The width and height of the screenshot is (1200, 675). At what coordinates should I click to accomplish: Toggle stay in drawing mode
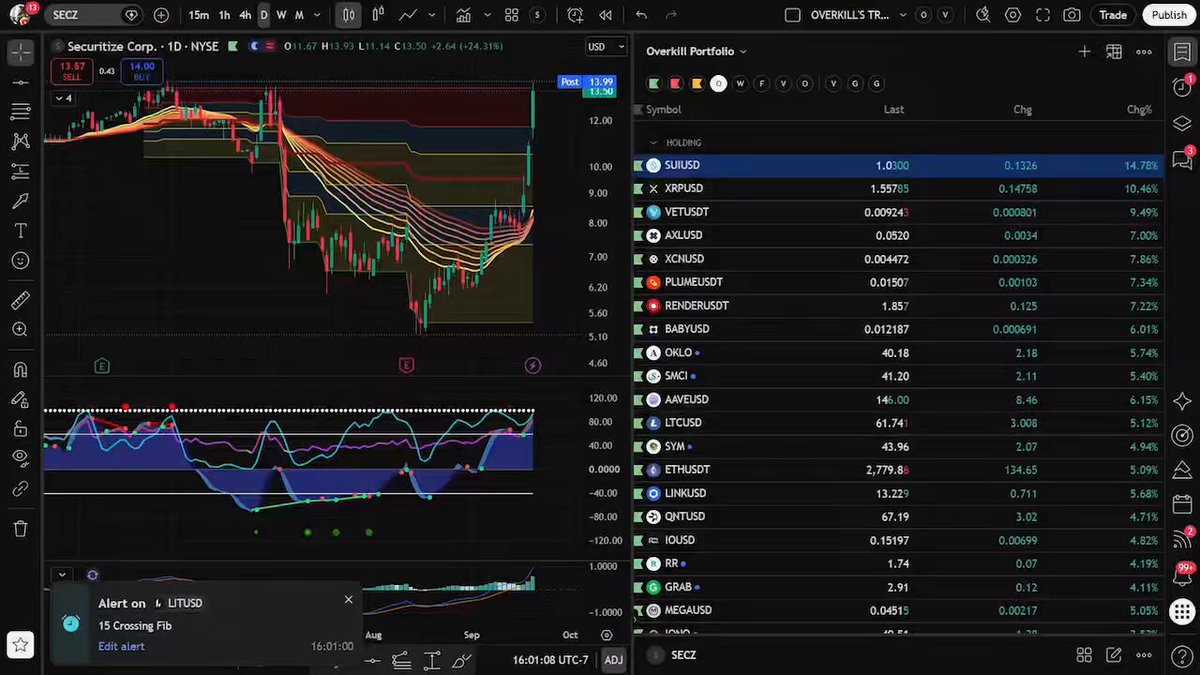[20, 399]
